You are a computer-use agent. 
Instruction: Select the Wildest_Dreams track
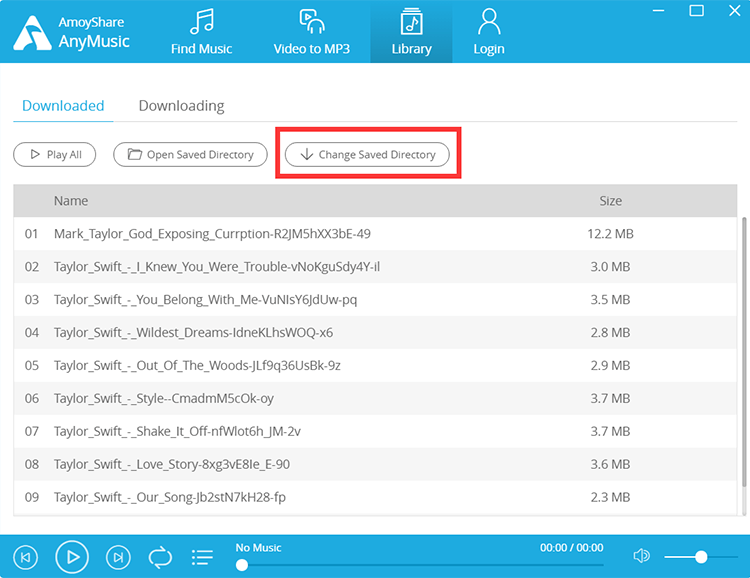(x=375, y=333)
